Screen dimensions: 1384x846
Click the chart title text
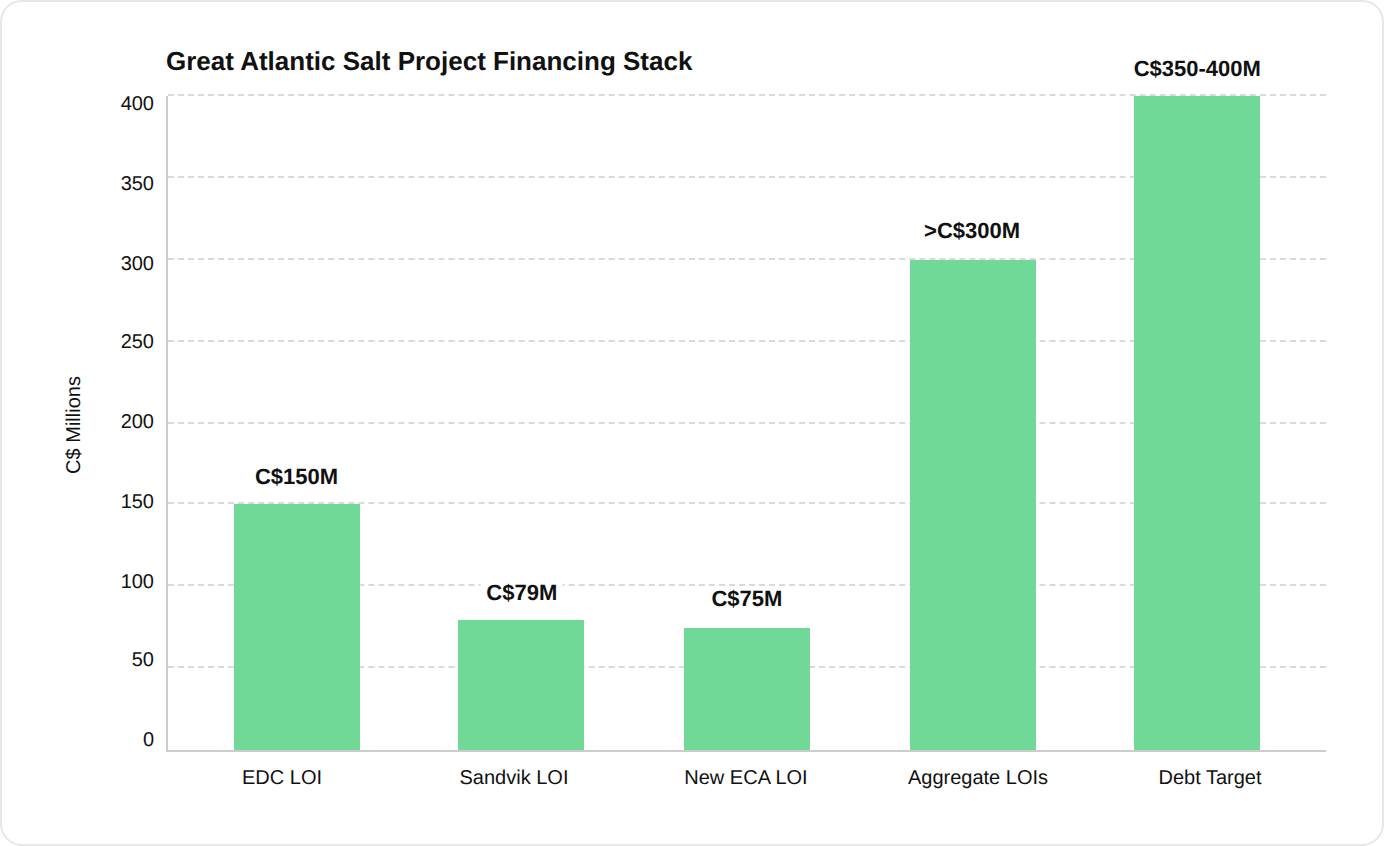tap(429, 61)
